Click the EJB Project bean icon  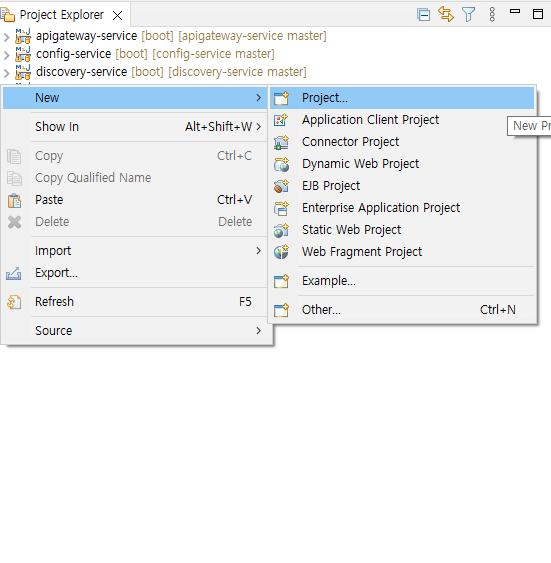(281, 186)
